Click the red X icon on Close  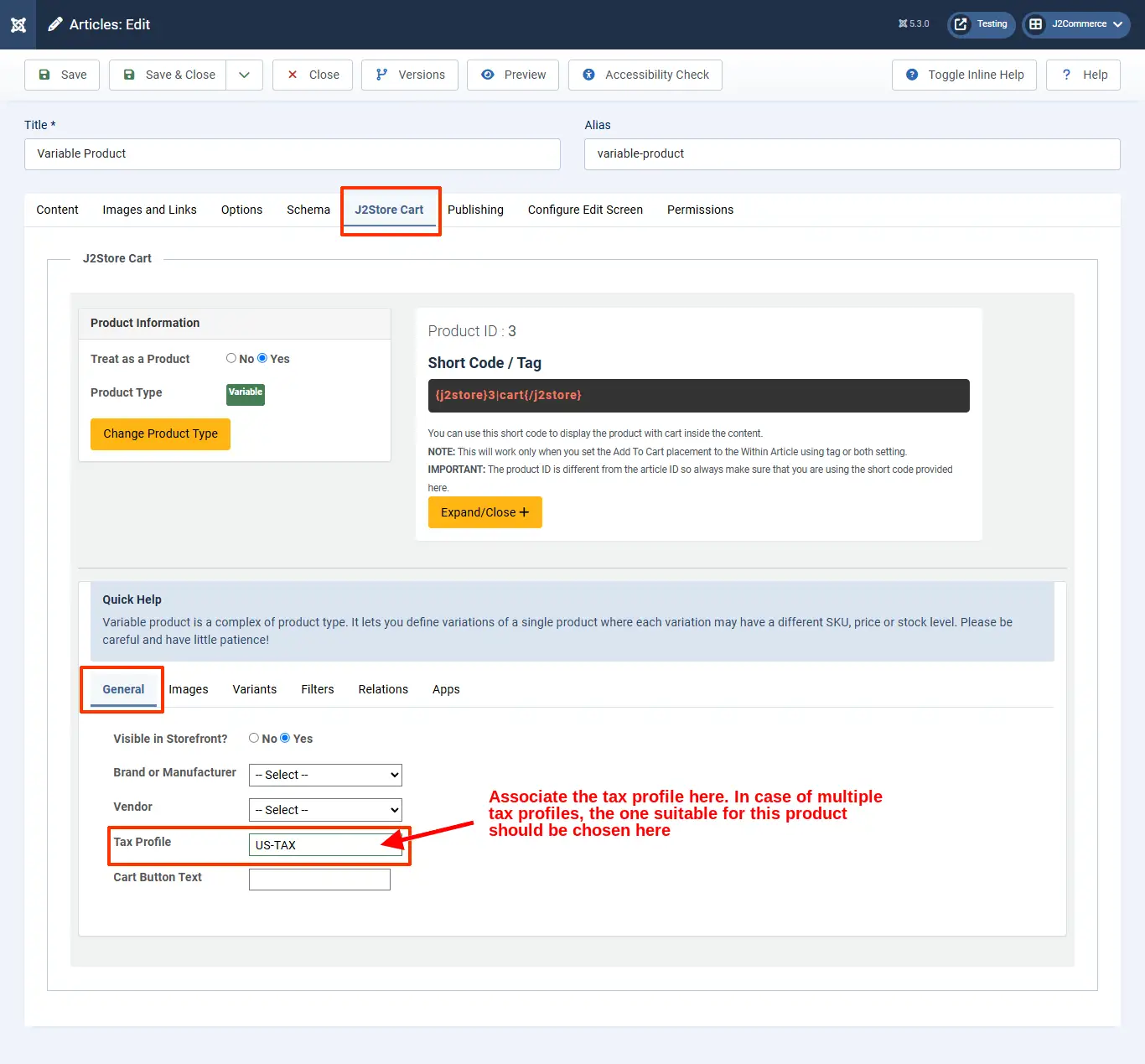tap(293, 75)
